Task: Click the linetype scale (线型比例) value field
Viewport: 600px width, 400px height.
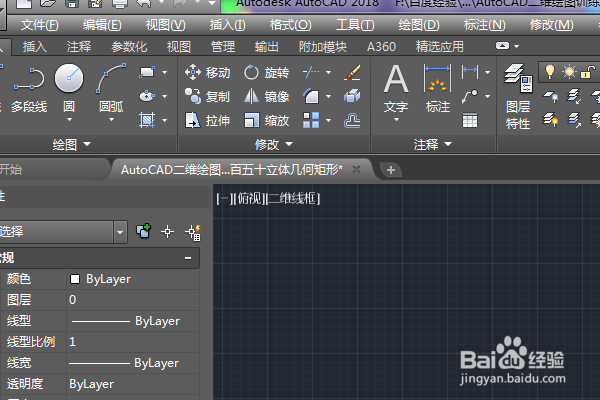Action: 132,341
